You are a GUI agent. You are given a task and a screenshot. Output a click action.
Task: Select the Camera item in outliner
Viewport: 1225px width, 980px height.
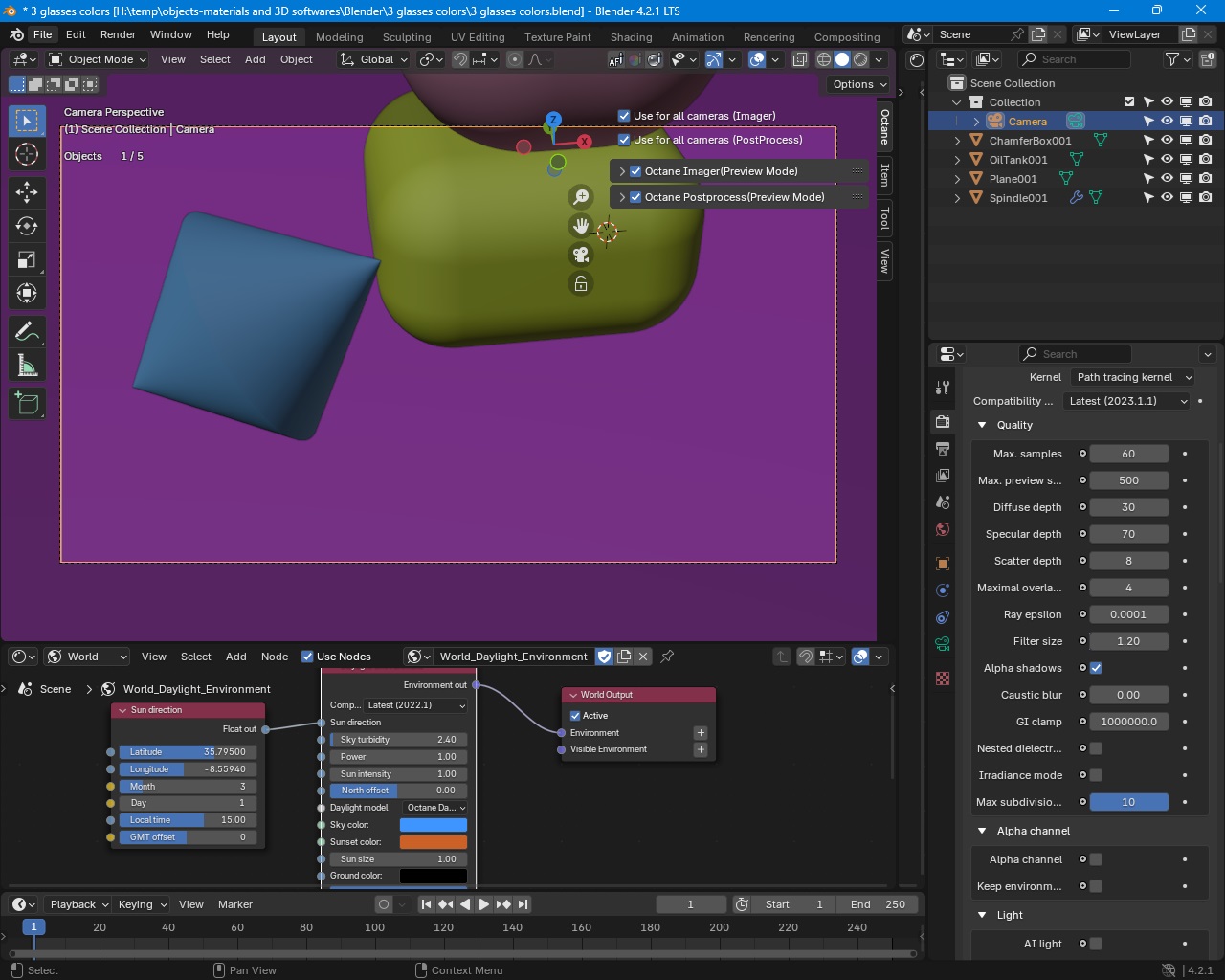(x=1027, y=122)
